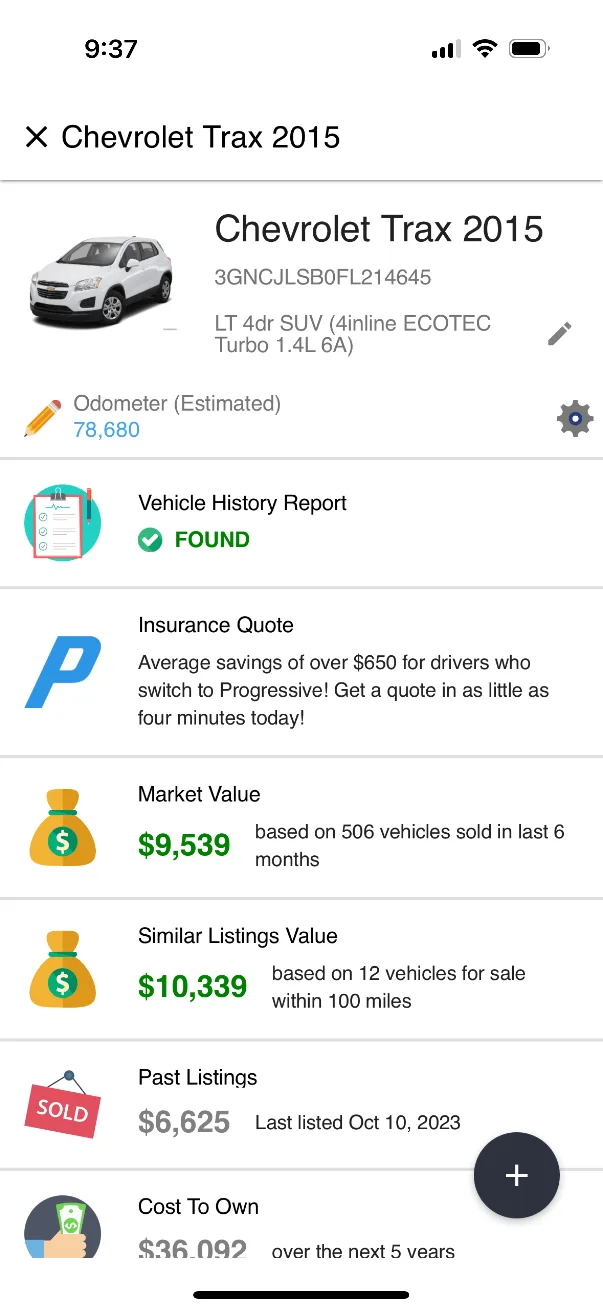This screenshot has width=603, height=1311.
Task: Tap the $9,539 market value amount
Action: 184,845
